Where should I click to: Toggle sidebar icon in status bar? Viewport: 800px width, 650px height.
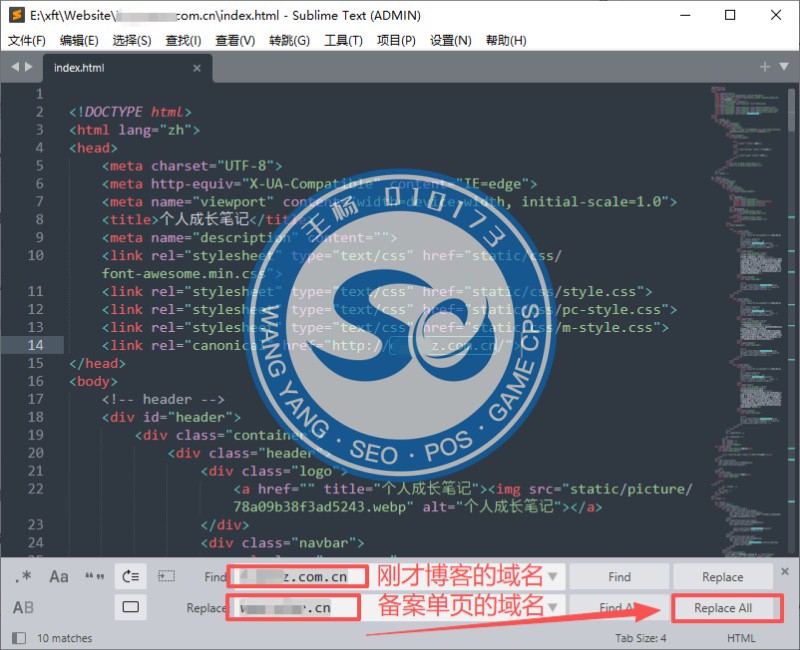click(19, 638)
